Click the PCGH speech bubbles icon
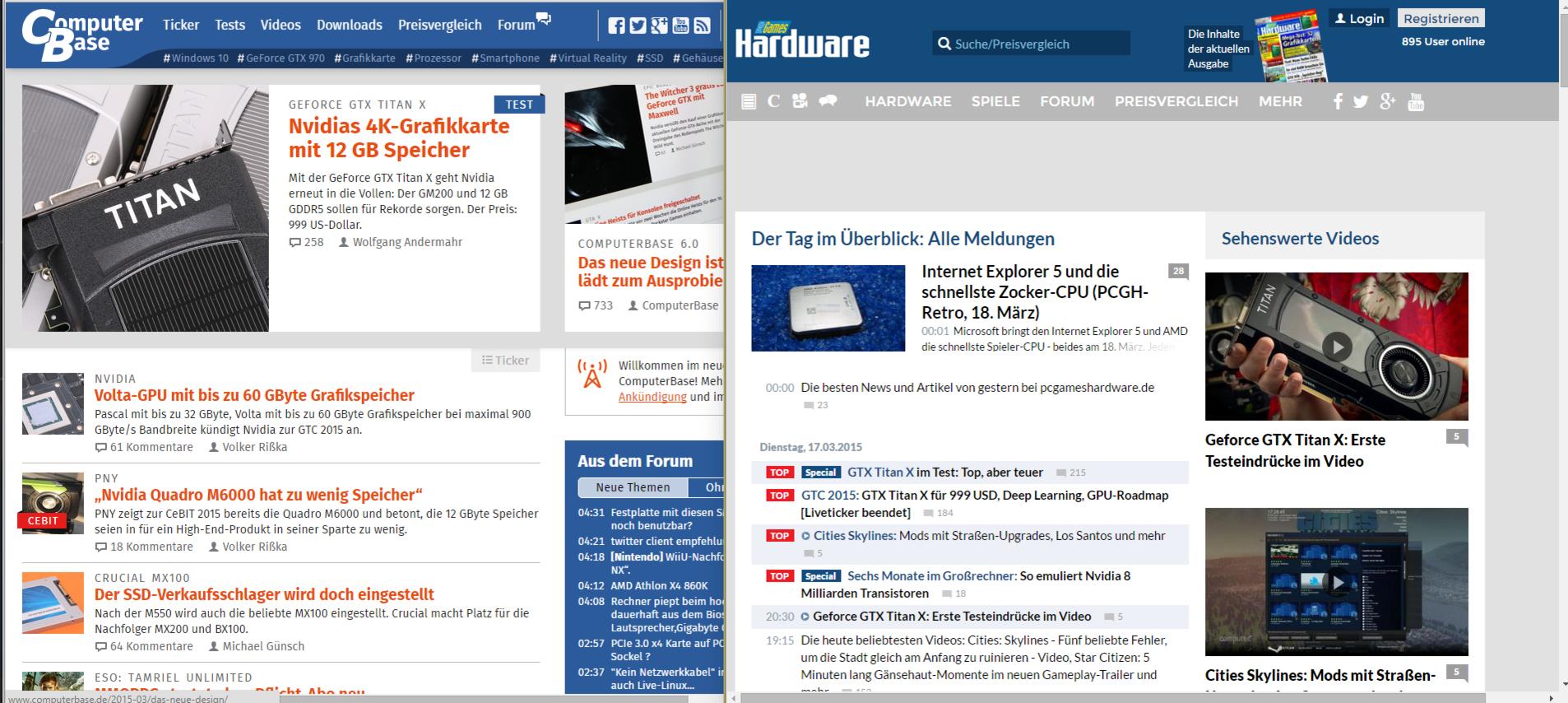 pos(828,101)
